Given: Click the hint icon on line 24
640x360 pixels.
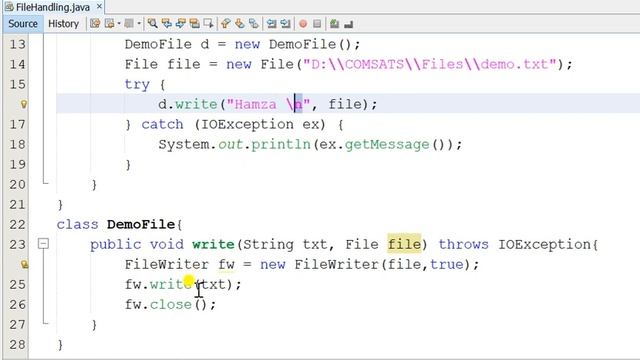Looking at the screenshot, I should (x=24, y=264).
